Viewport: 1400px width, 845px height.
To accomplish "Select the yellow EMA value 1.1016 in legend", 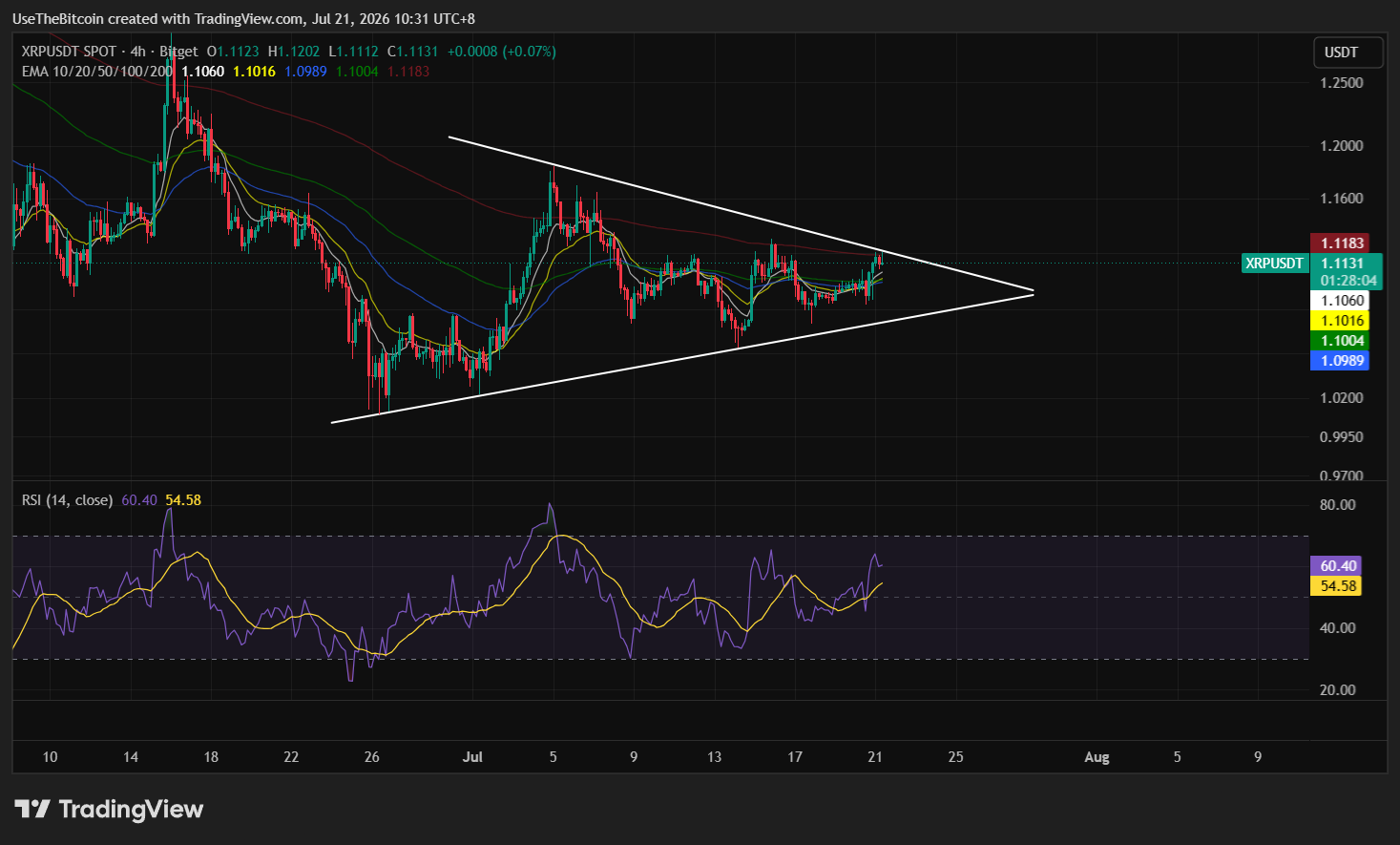I will click(x=255, y=72).
